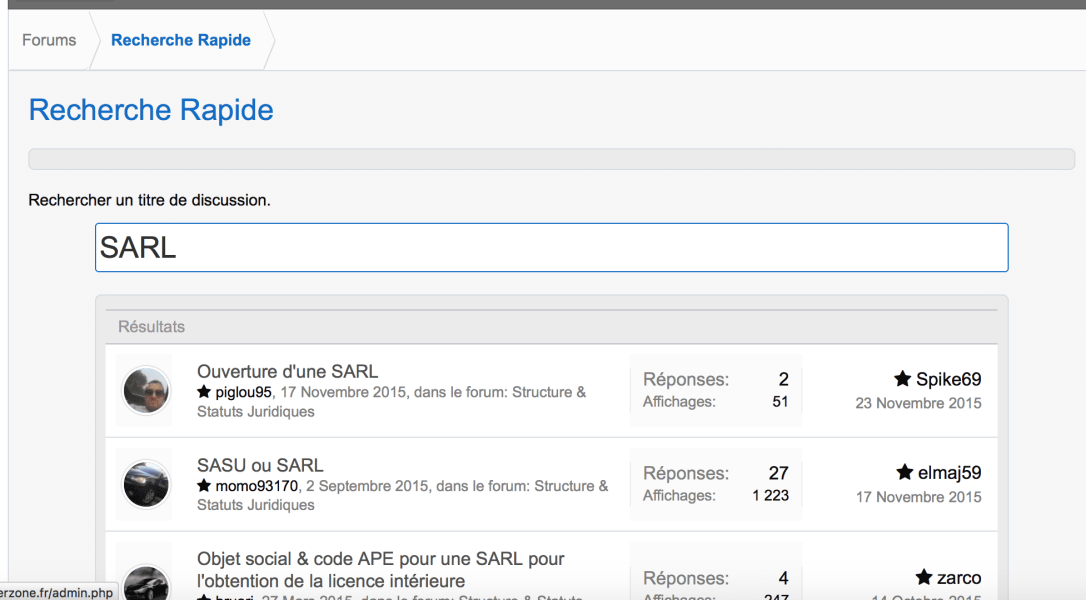
Task: Focus the search field containing SARL
Action: (x=551, y=247)
